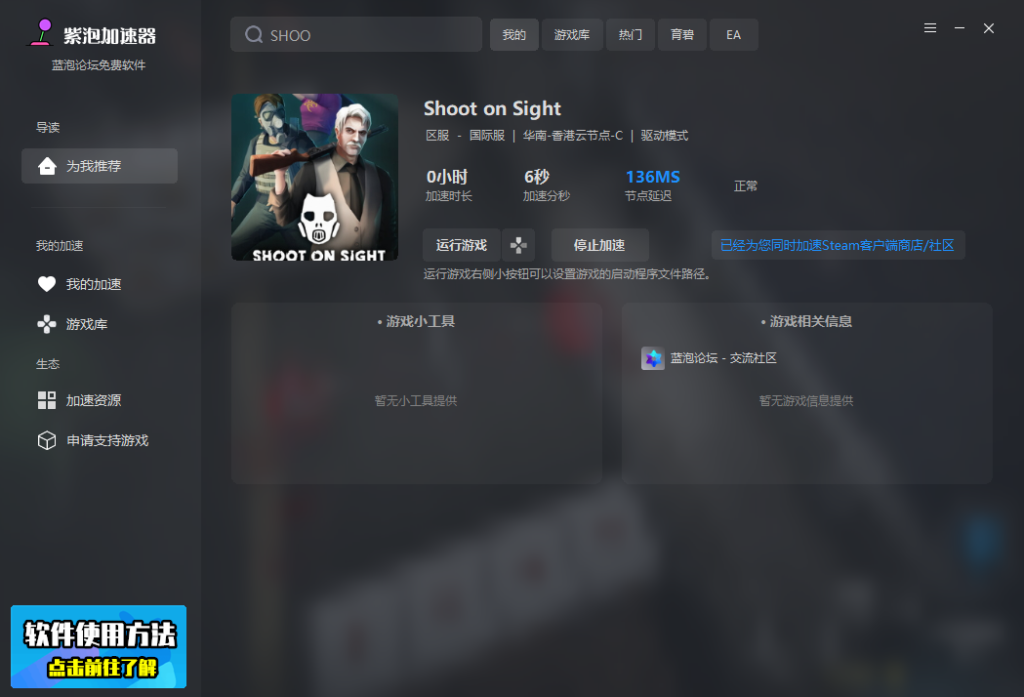This screenshot has height=697, width=1024.
Task: Click the 蓝泡论坛 forum icon
Action: pyautogui.click(x=652, y=358)
